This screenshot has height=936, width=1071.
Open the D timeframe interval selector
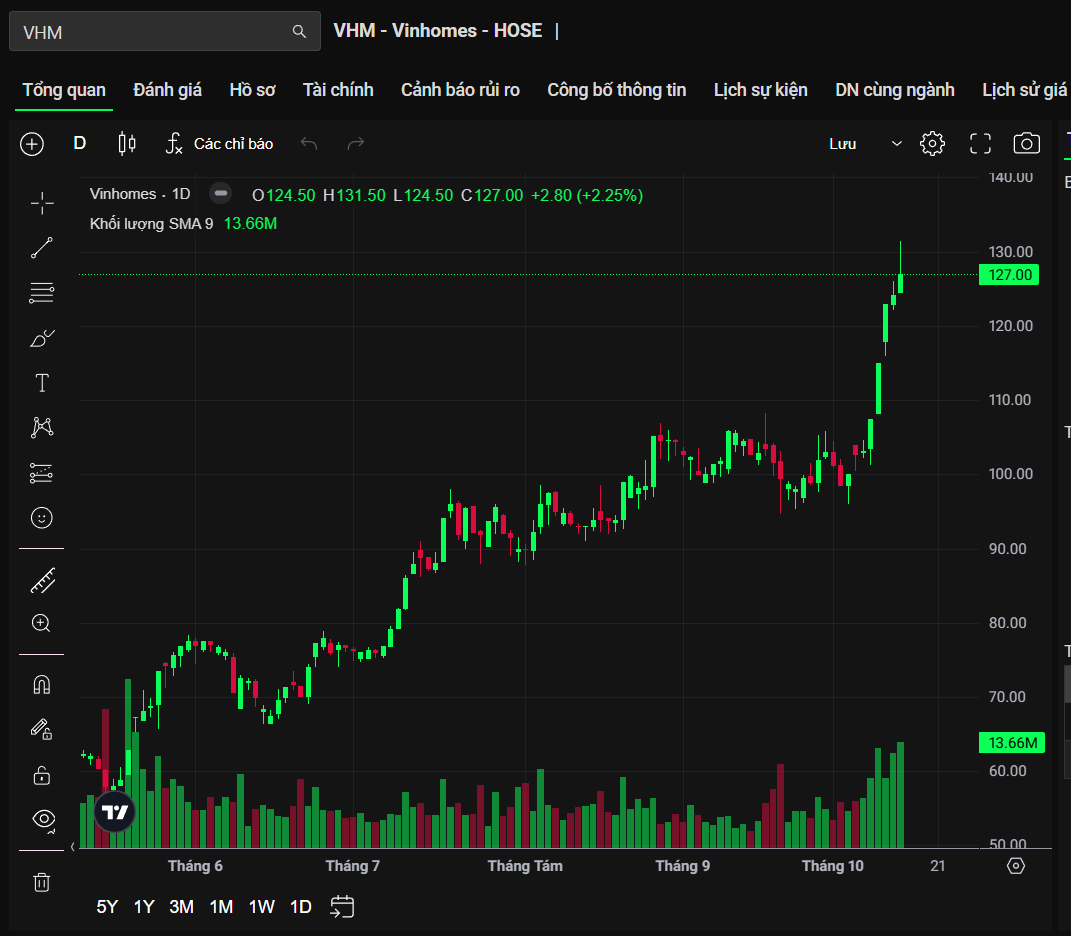click(80, 144)
